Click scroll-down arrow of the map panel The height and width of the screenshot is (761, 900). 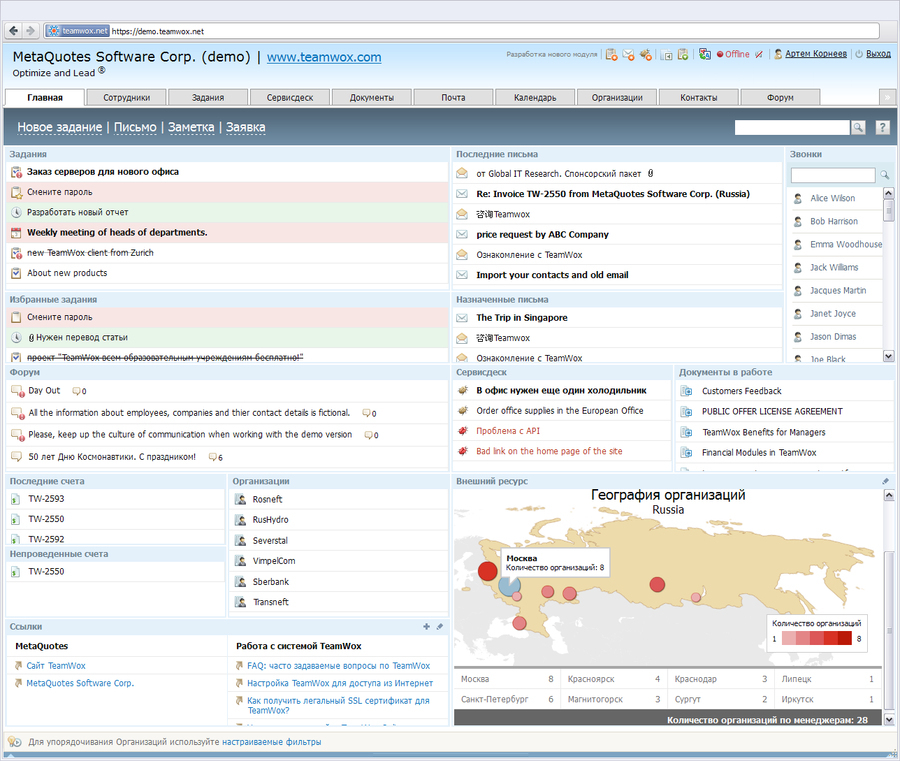pos(888,717)
